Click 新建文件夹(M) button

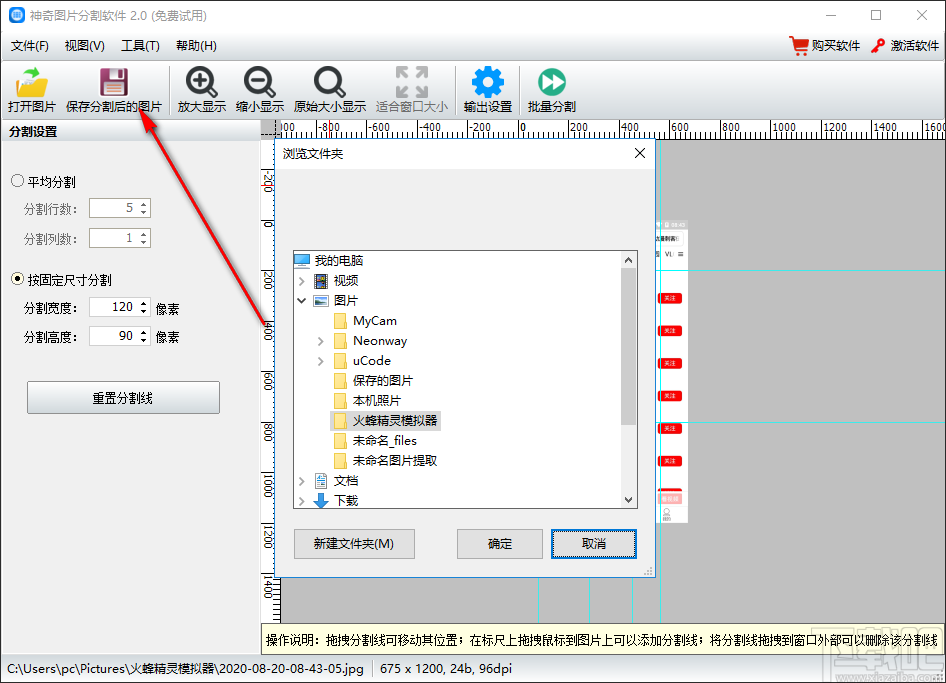(354, 544)
